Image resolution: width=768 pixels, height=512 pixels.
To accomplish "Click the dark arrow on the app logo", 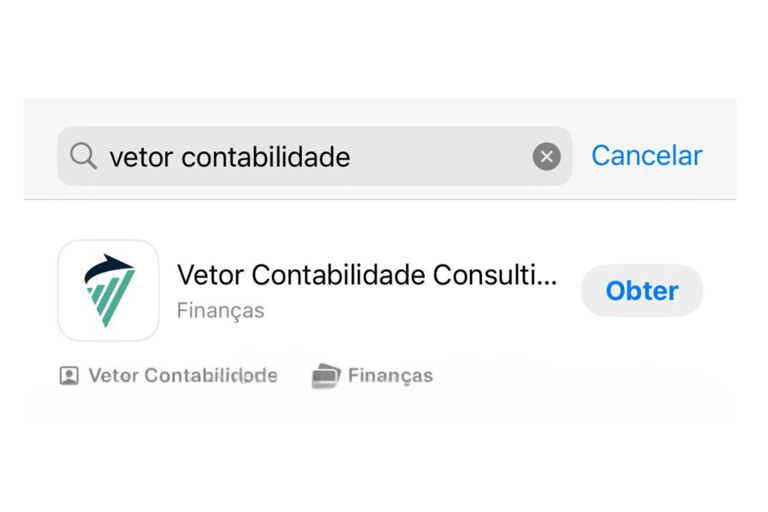I will coord(109,268).
